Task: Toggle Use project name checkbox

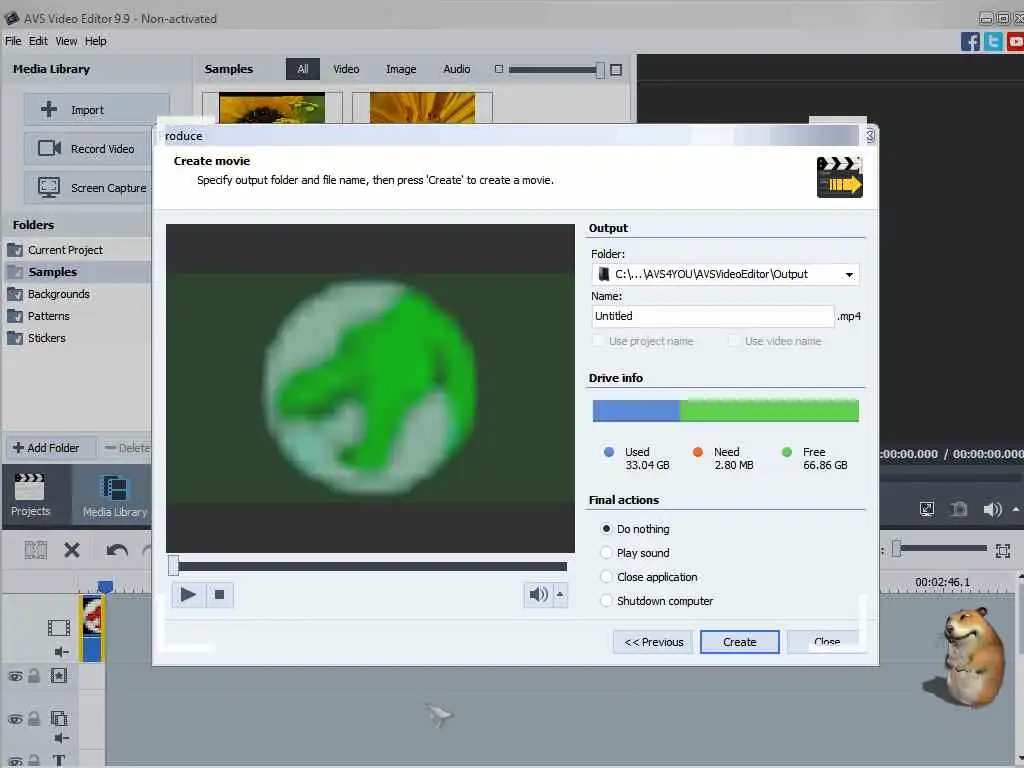Action: [598, 341]
